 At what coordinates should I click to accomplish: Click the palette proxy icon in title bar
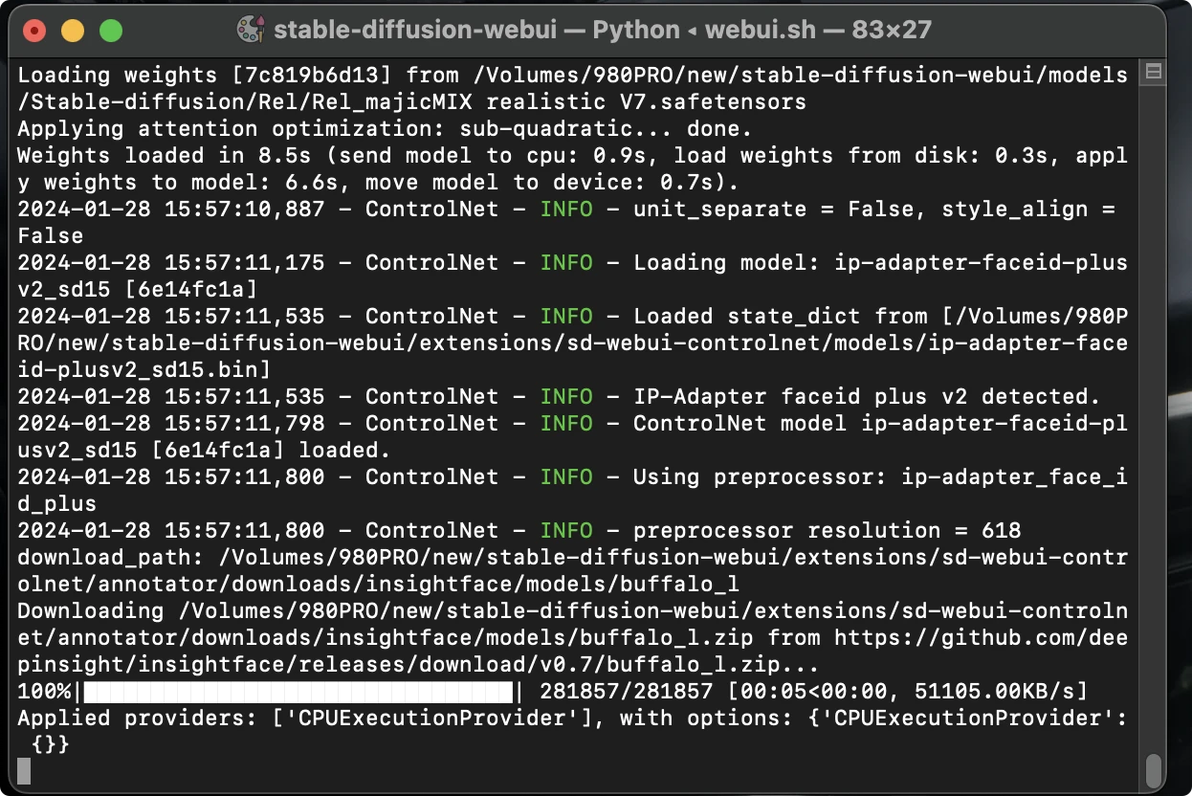[250, 30]
